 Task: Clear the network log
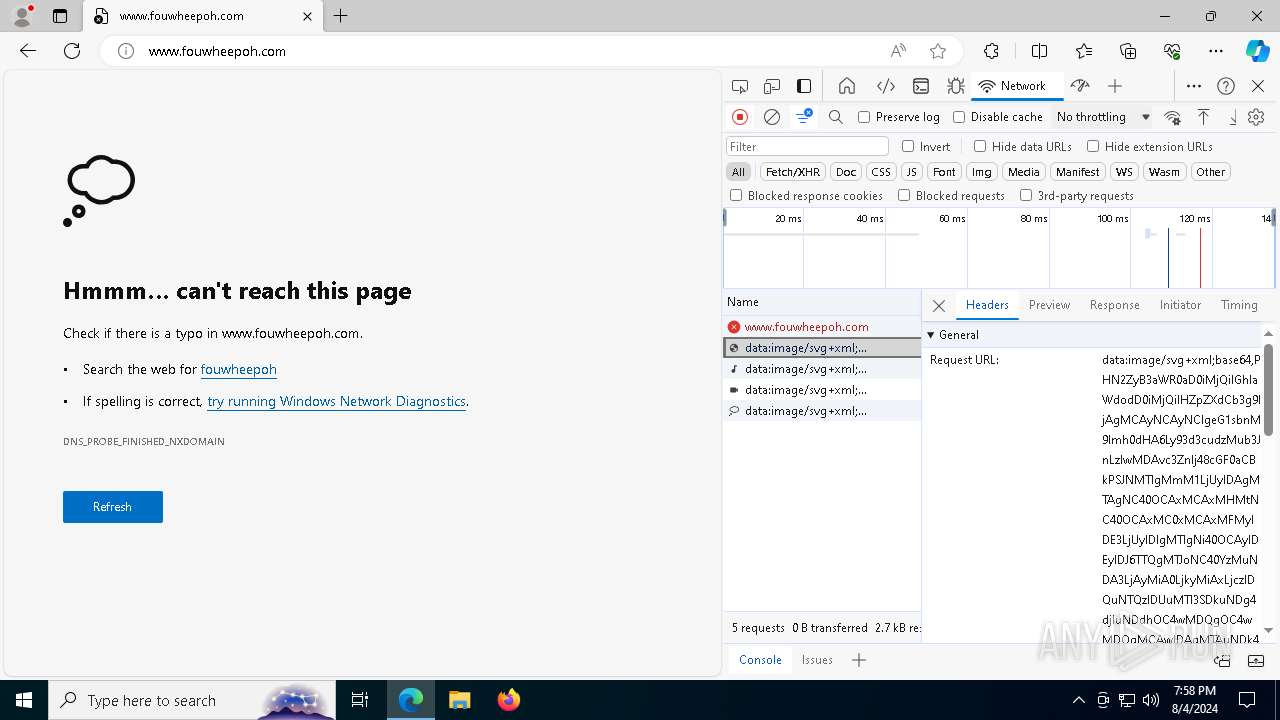point(772,117)
